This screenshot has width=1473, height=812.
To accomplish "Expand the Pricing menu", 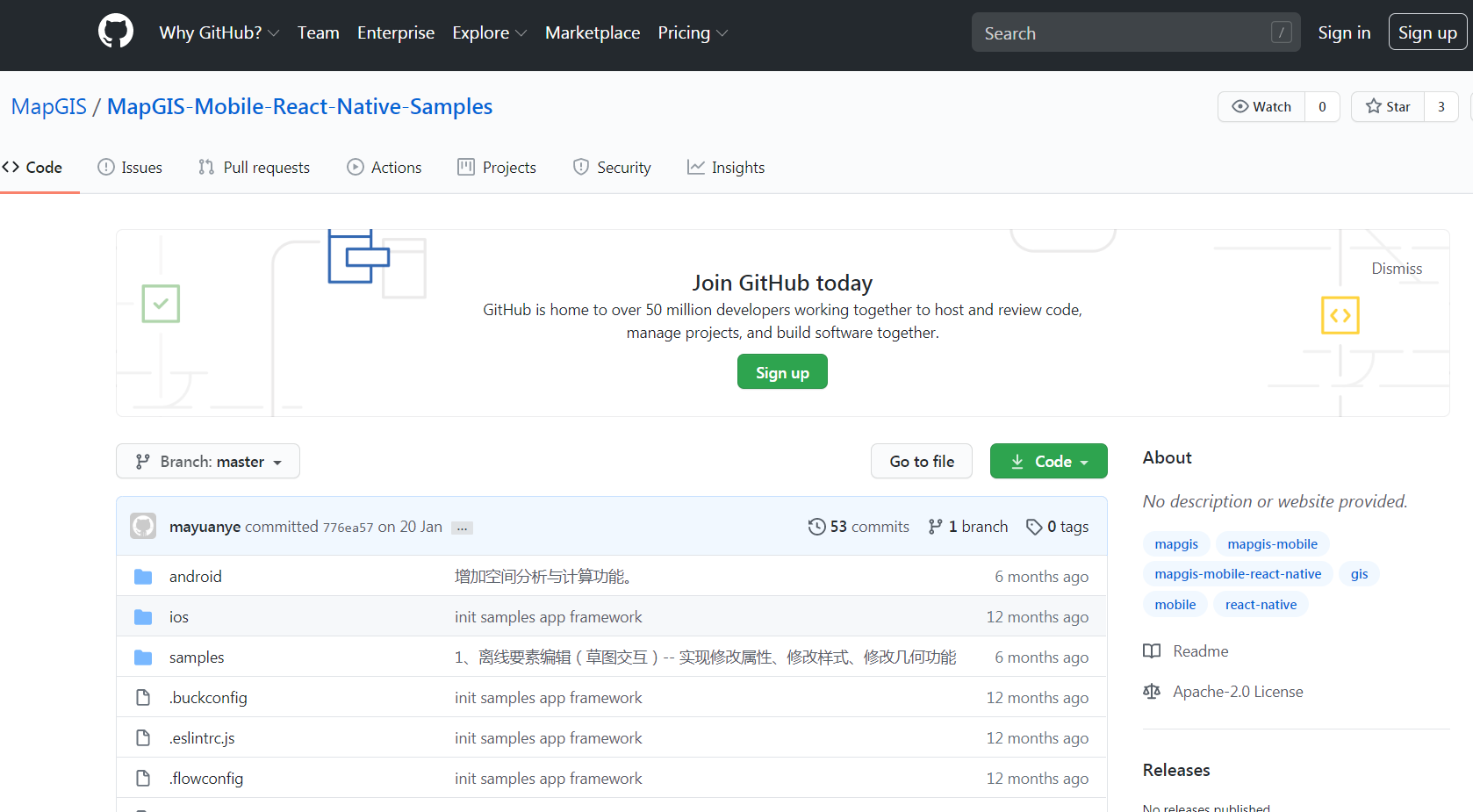I will click(x=693, y=32).
